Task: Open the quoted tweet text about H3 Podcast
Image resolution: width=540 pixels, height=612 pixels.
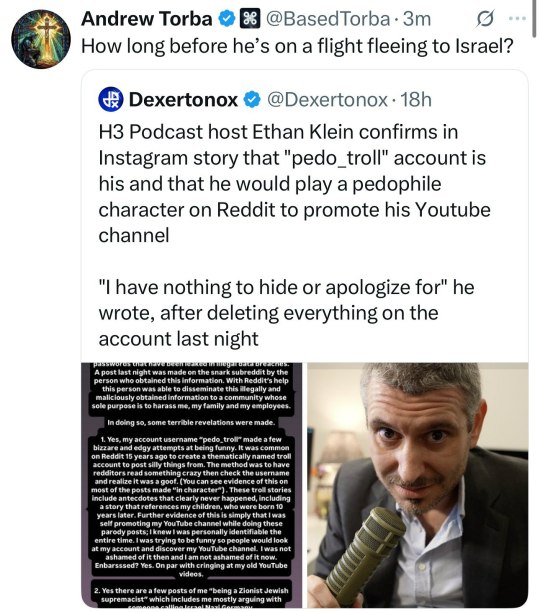Action: point(294,183)
